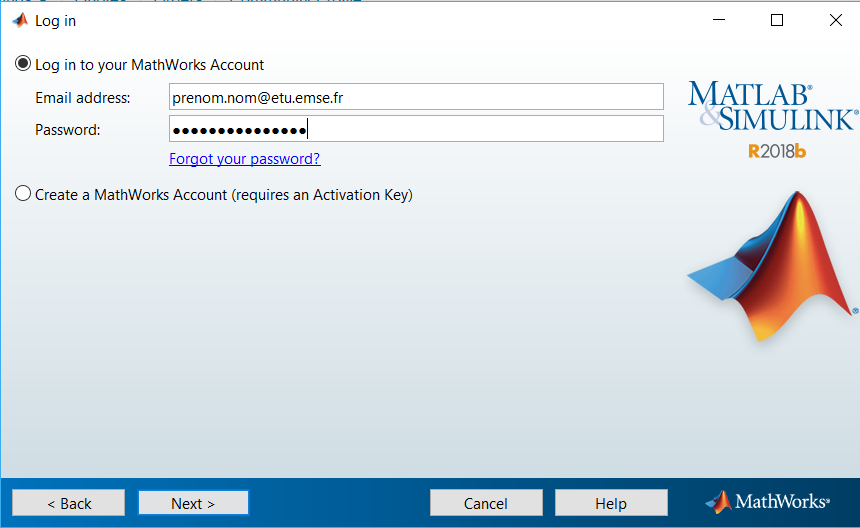Open the Forgot your password link

point(245,159)
